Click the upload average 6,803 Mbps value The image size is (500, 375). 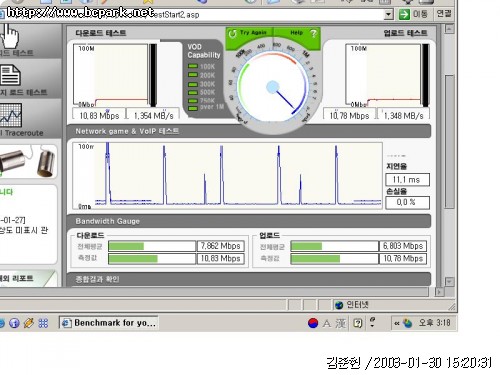point(403,246)
